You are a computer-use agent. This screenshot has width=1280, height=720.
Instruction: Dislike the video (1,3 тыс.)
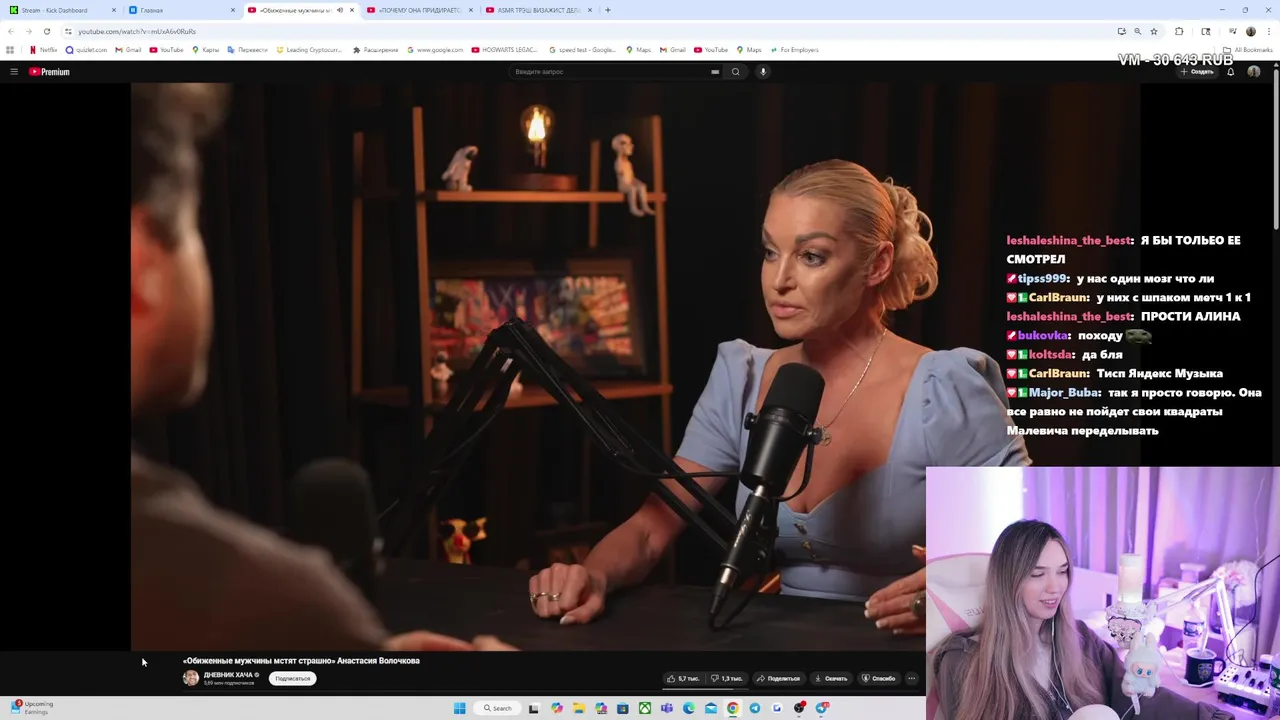pyautogui.click(x=727, y=678)
